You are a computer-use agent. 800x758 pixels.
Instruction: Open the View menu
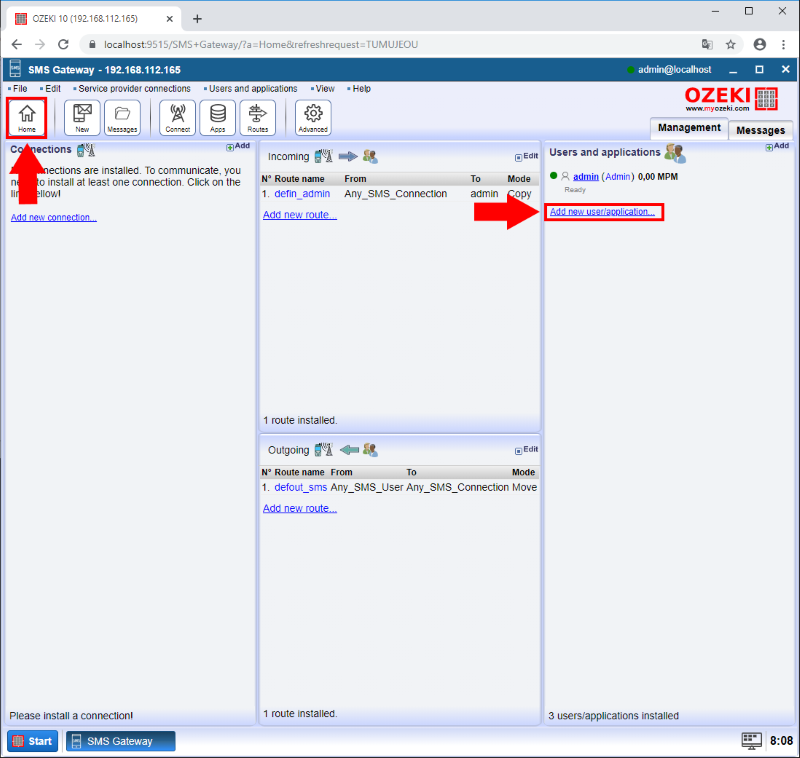325,89
